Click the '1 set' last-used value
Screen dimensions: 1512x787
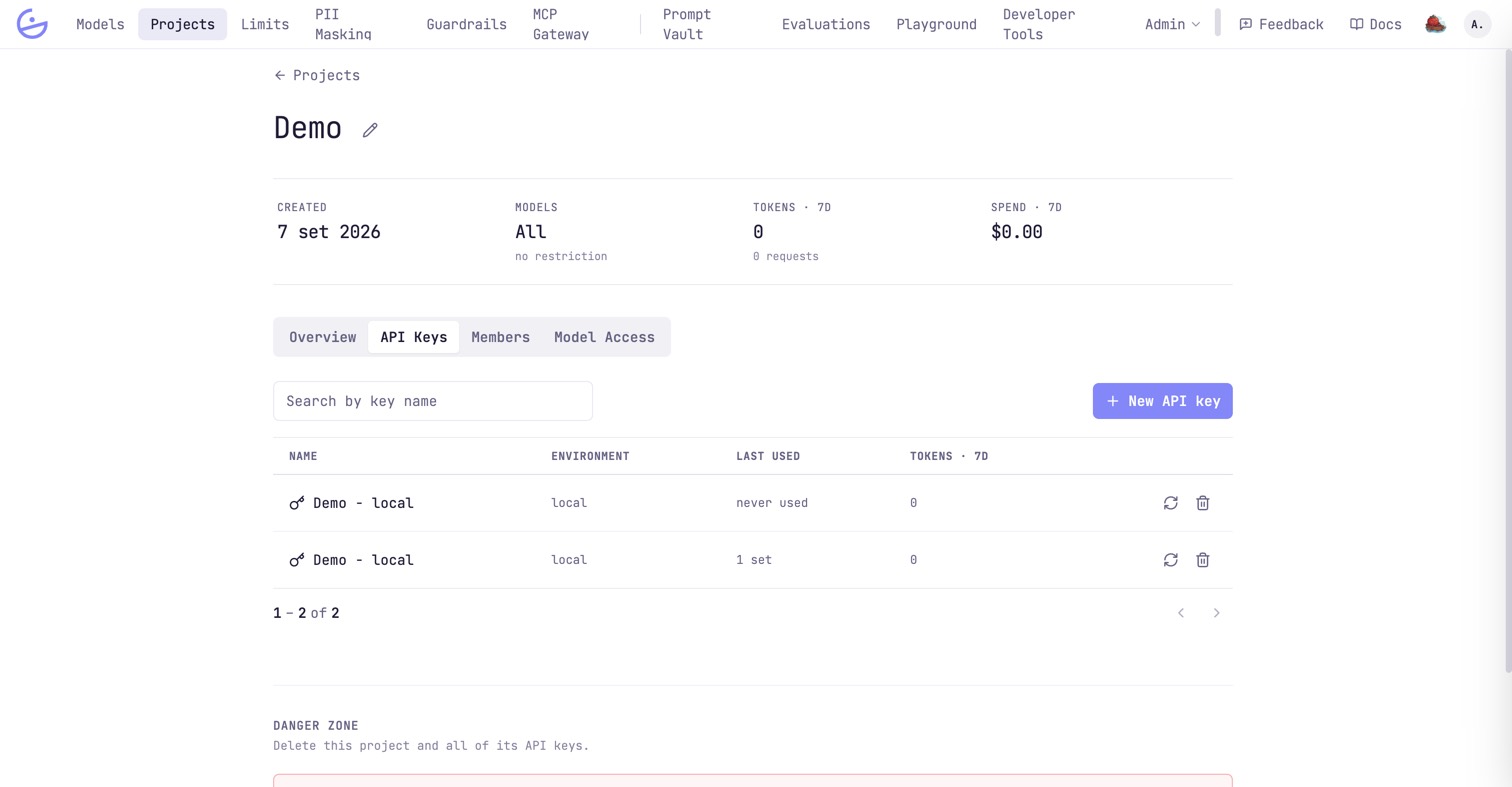[754, 560]
